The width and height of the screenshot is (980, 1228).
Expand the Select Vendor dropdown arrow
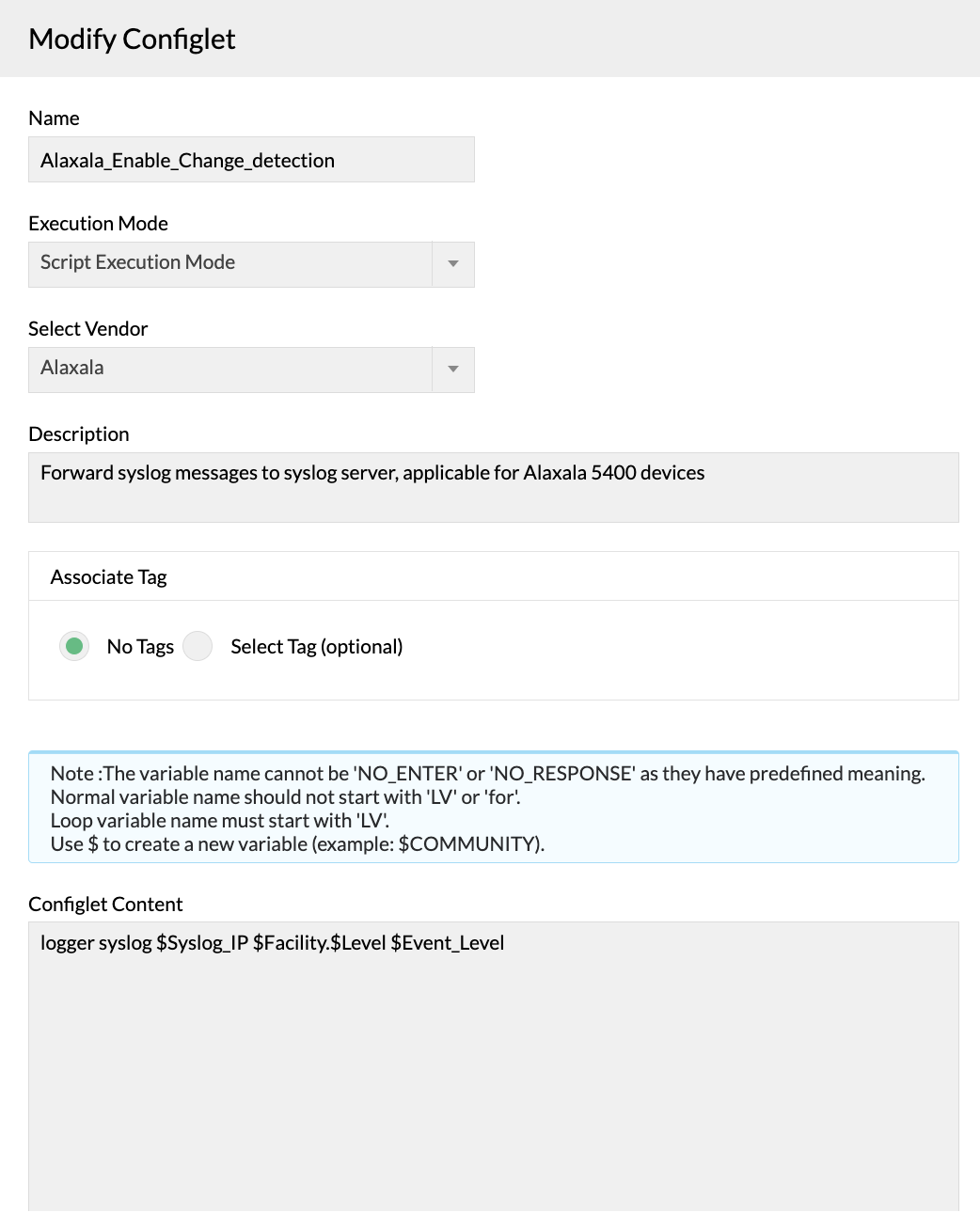pyautogui.click(x=453, y=370)
